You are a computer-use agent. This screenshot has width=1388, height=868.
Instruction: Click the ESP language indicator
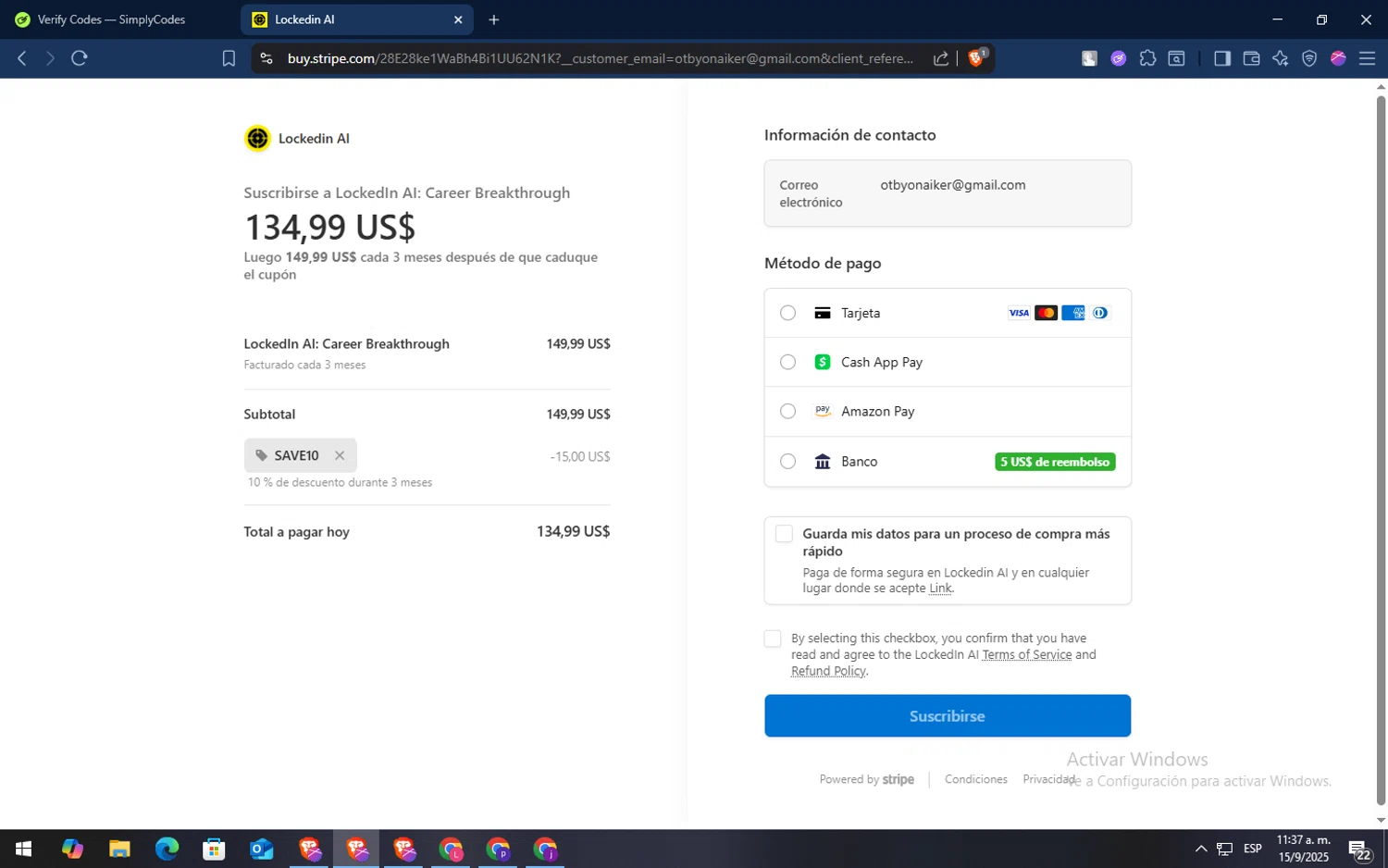point(1253,849)
